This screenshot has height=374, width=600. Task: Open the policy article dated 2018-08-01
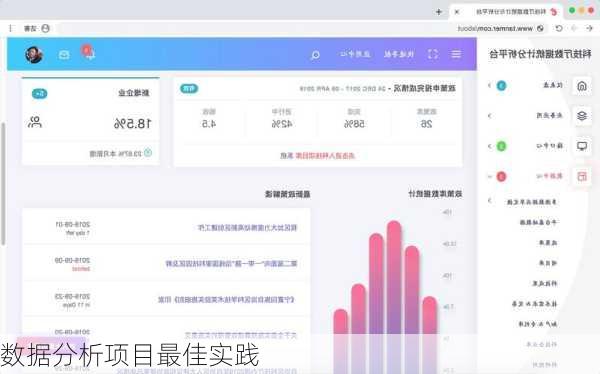[247, 227]
